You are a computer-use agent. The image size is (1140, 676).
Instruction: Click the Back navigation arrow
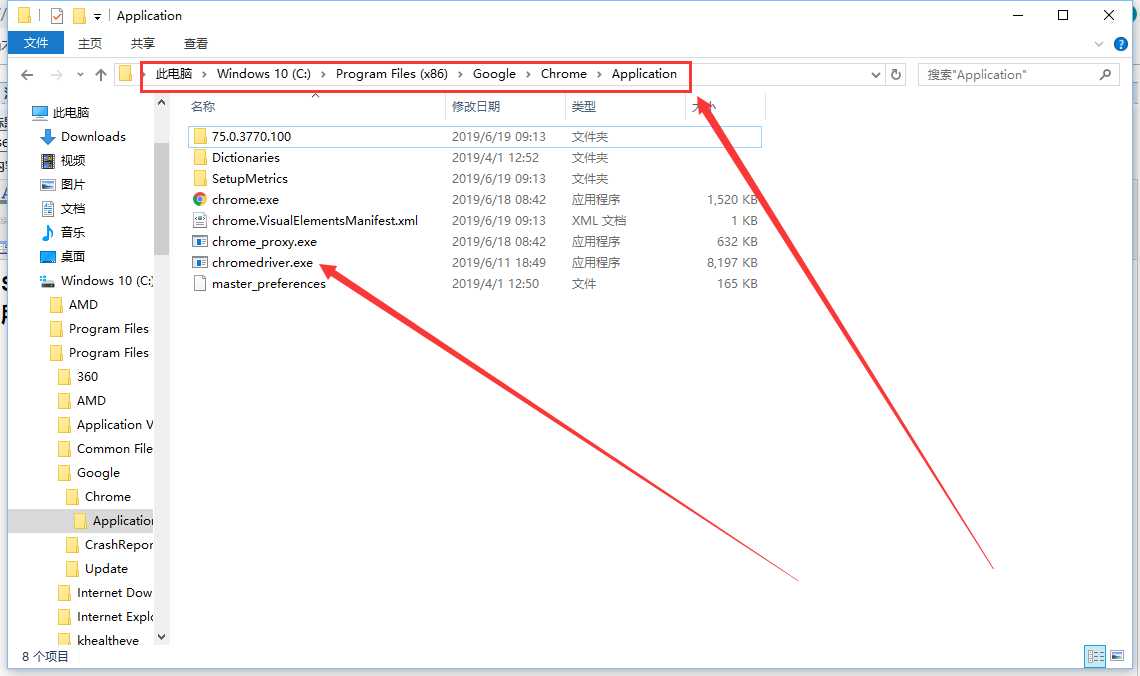click(28, 74)
